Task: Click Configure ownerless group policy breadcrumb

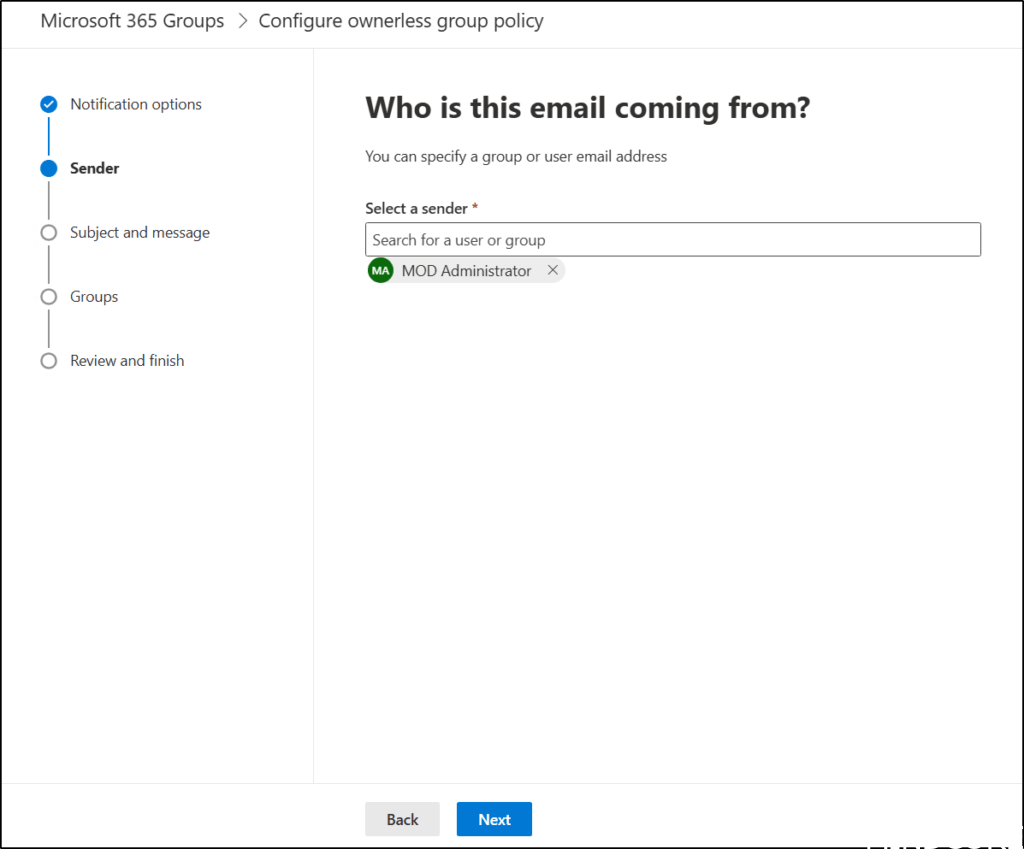Action: click(401, 21)
